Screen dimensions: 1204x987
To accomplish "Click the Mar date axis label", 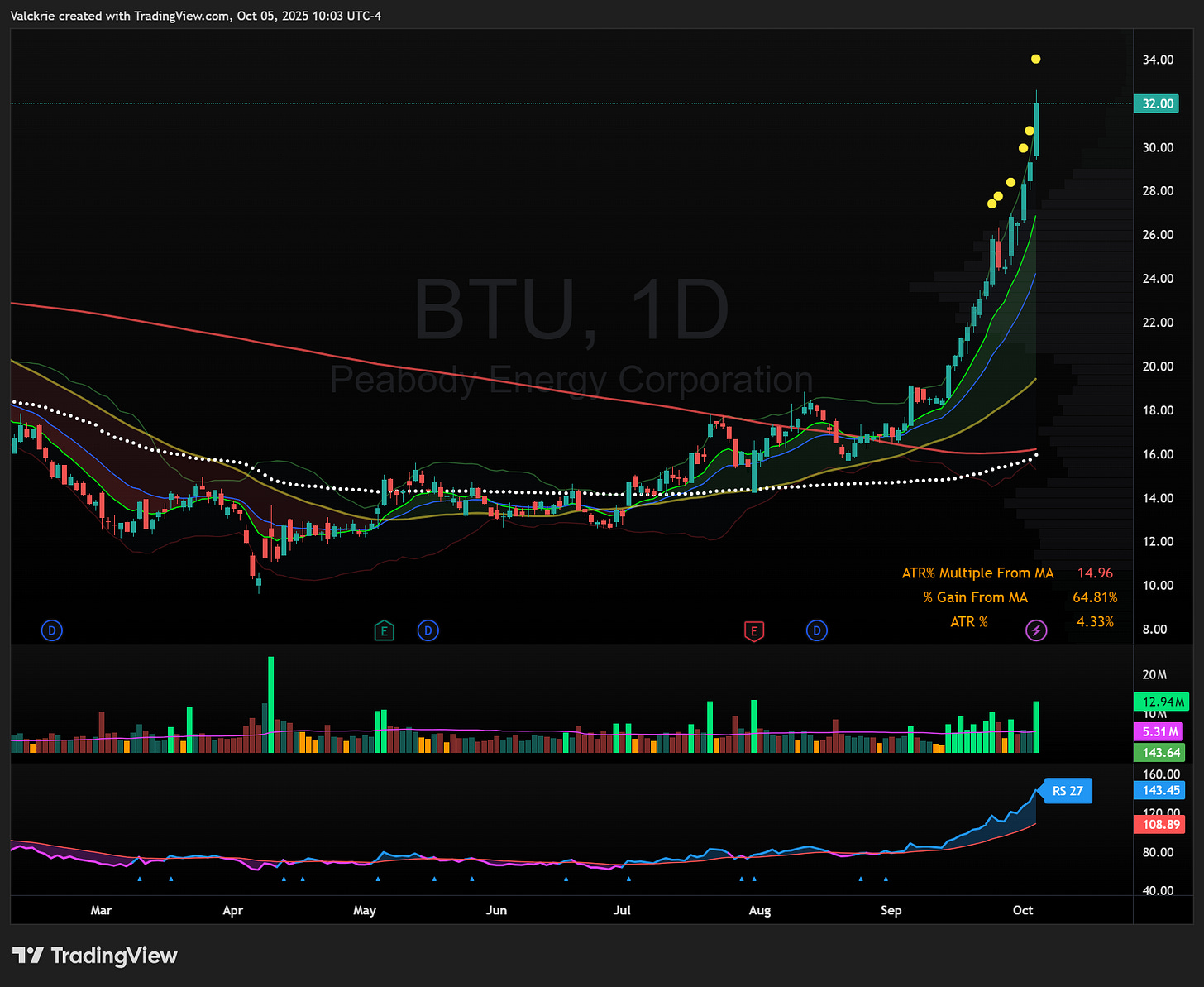I will 101,910.
